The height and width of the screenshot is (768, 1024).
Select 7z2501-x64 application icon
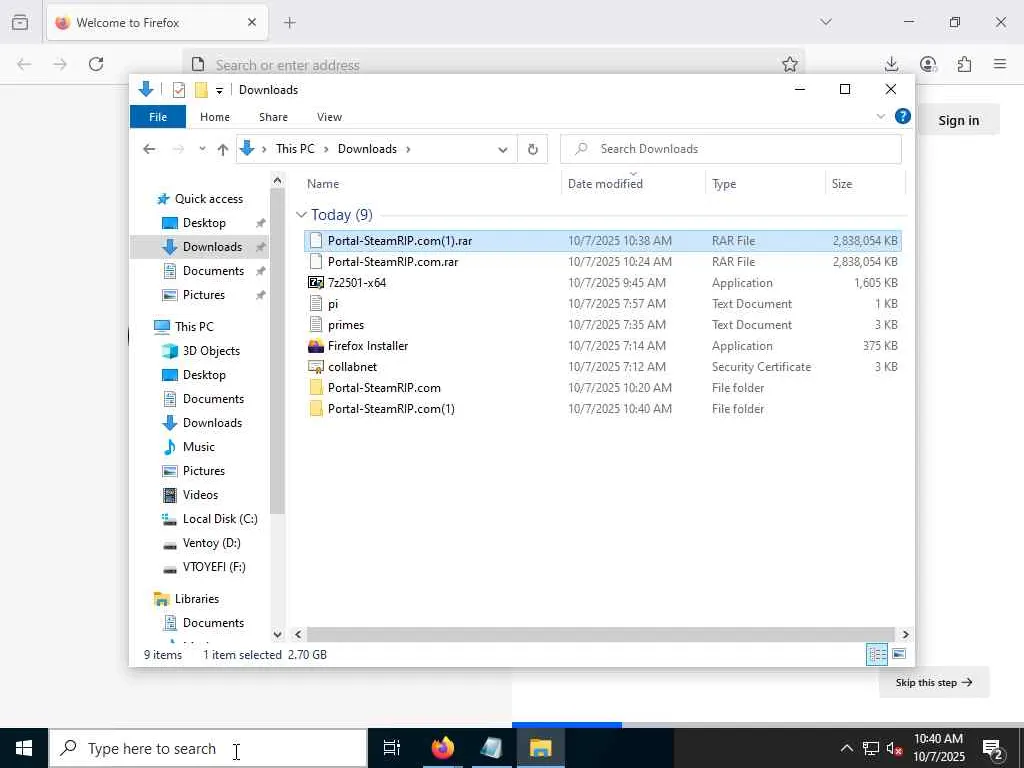(316, 283)
